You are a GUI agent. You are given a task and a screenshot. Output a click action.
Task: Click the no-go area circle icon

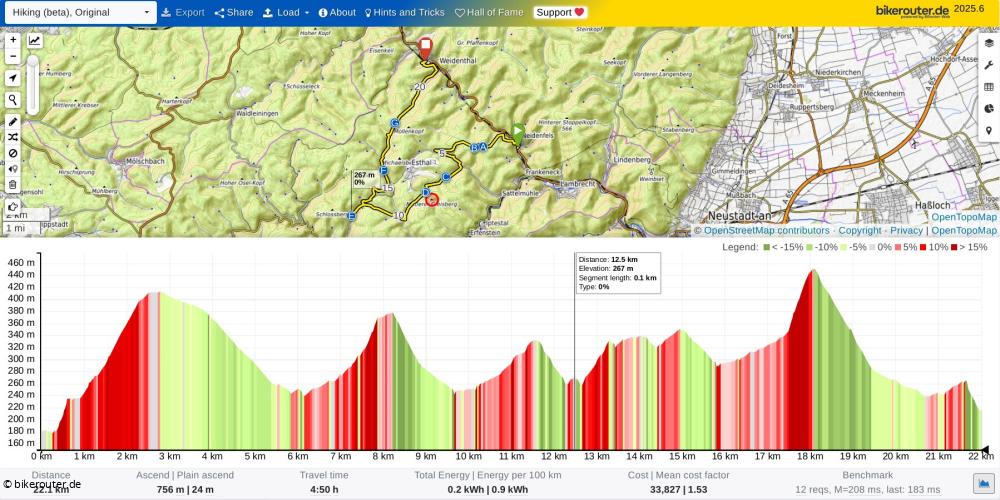click(13, 153)
